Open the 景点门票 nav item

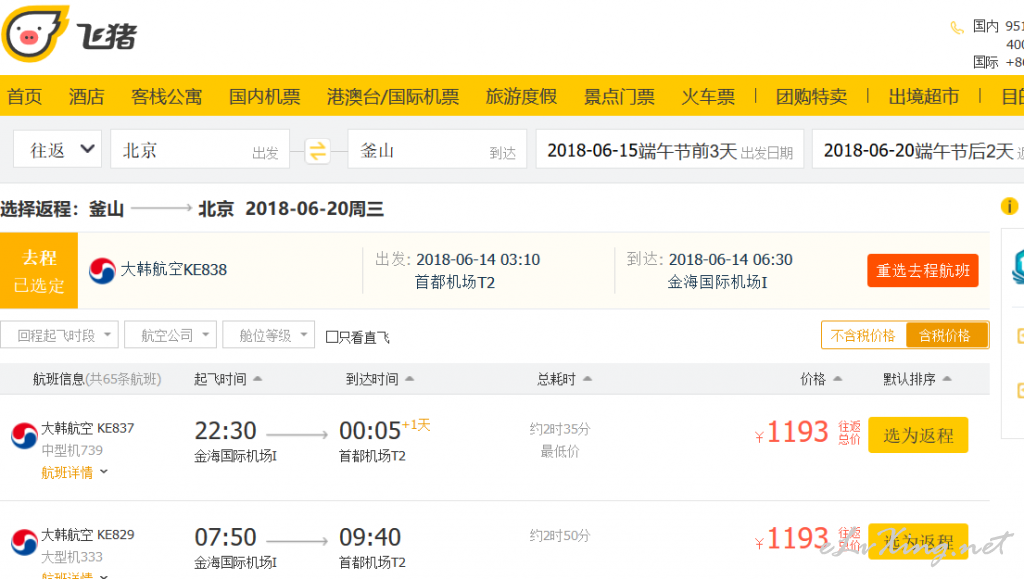click(619, 97)
